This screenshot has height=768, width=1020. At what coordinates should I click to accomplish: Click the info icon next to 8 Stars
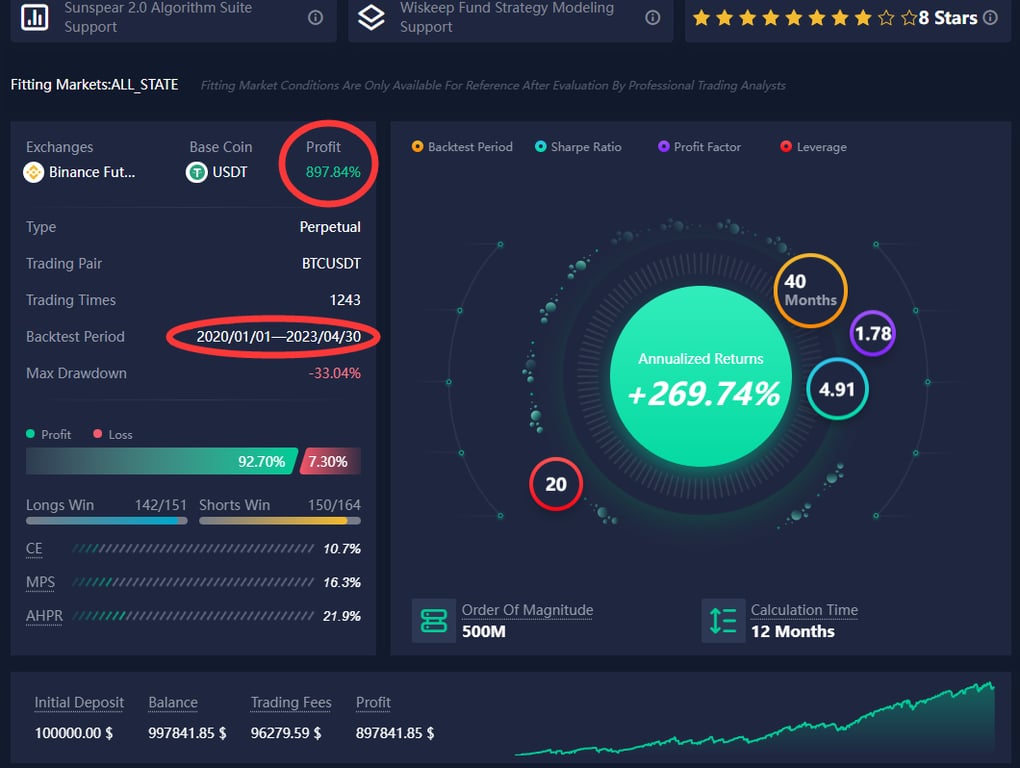990,18
